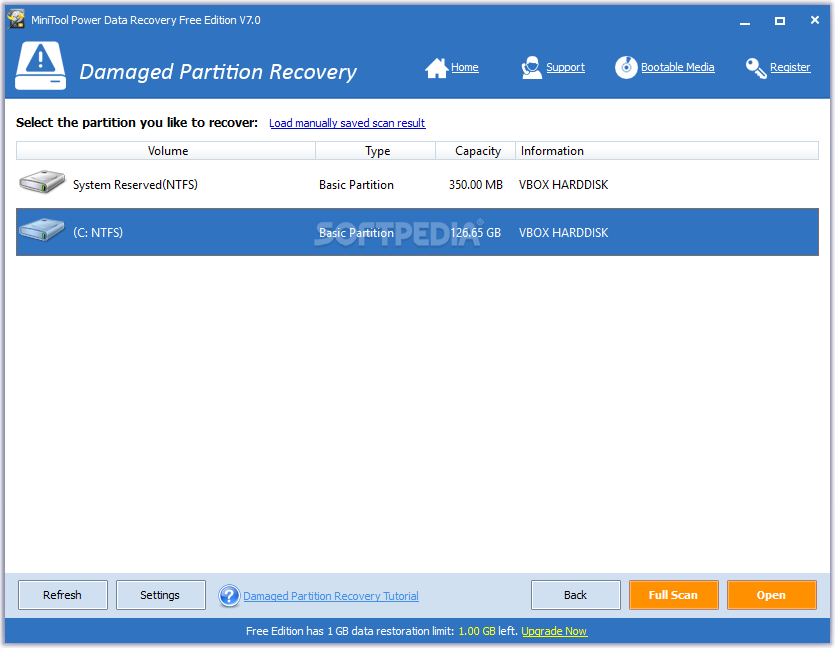Image resolution: width=835 pixels, height=648 pixels.
Task: Click the MiniTool app icon in title bar
Action: click(x=16, y=20)
